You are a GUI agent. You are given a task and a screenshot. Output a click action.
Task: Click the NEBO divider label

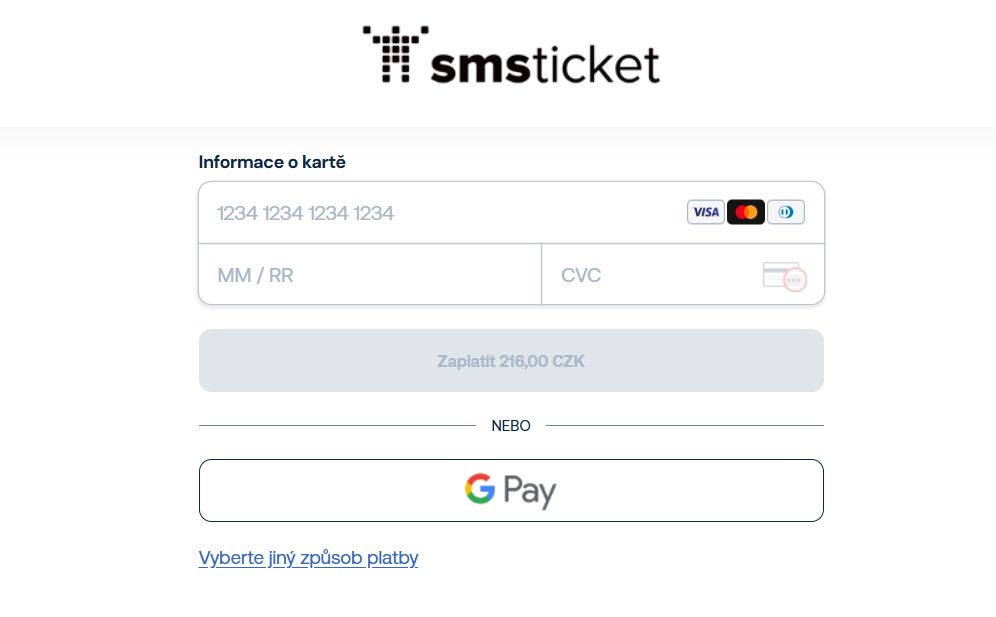tap(511, 425)
